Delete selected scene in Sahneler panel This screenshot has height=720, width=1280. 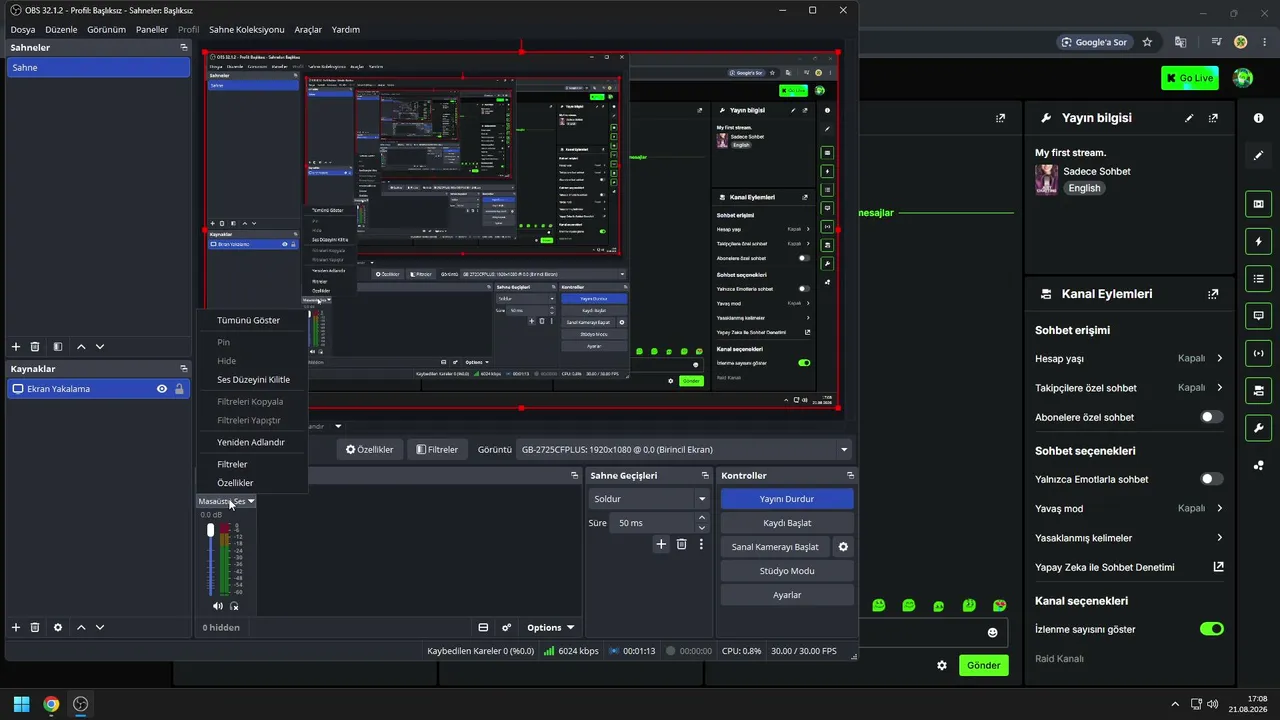click(x=35, y=347)
